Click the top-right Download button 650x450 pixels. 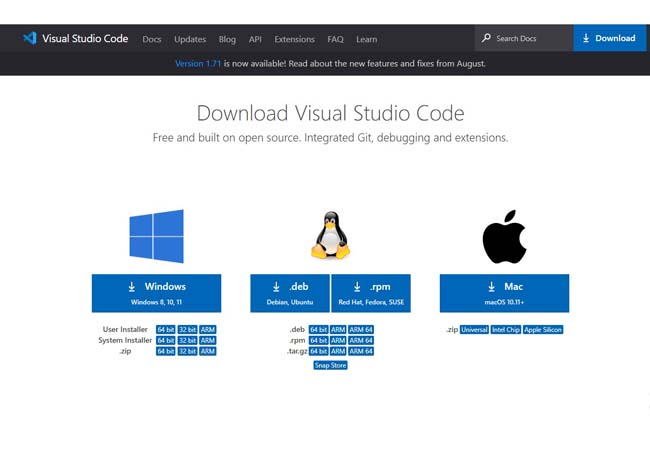pyautogui.click(x=609, y=38)
